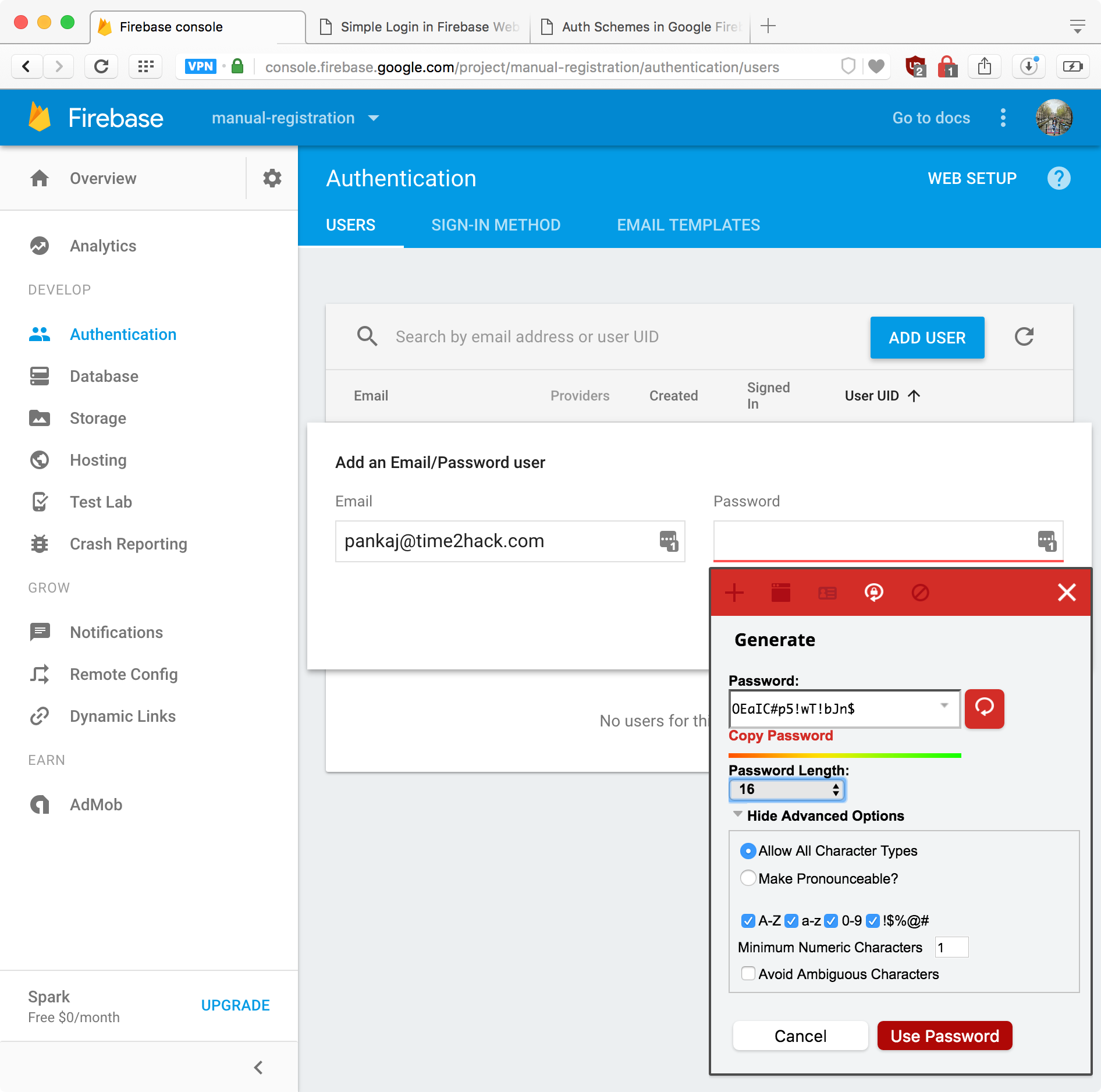Select Authentication in sidebar menu

pos(123,334)
